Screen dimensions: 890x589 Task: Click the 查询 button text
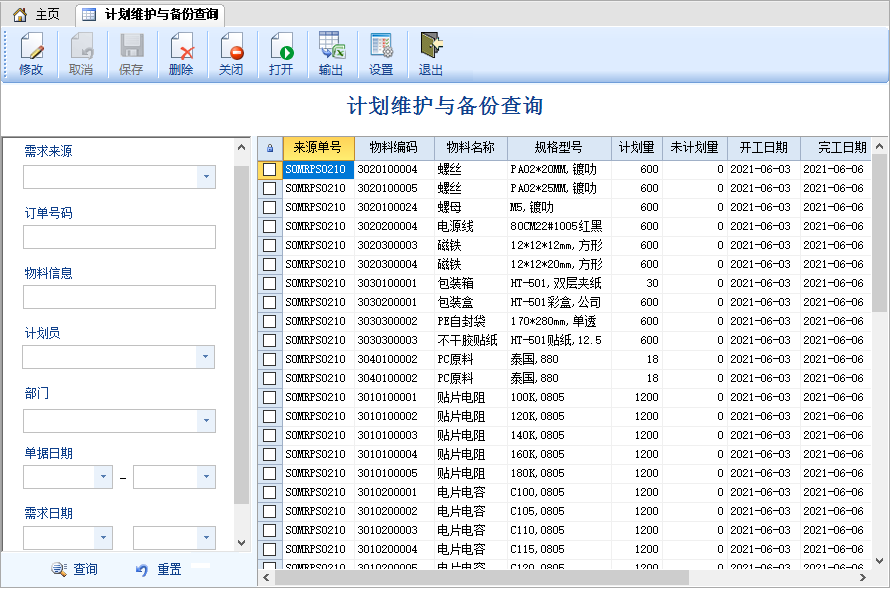pyautogui.click(x=86, y=569)
